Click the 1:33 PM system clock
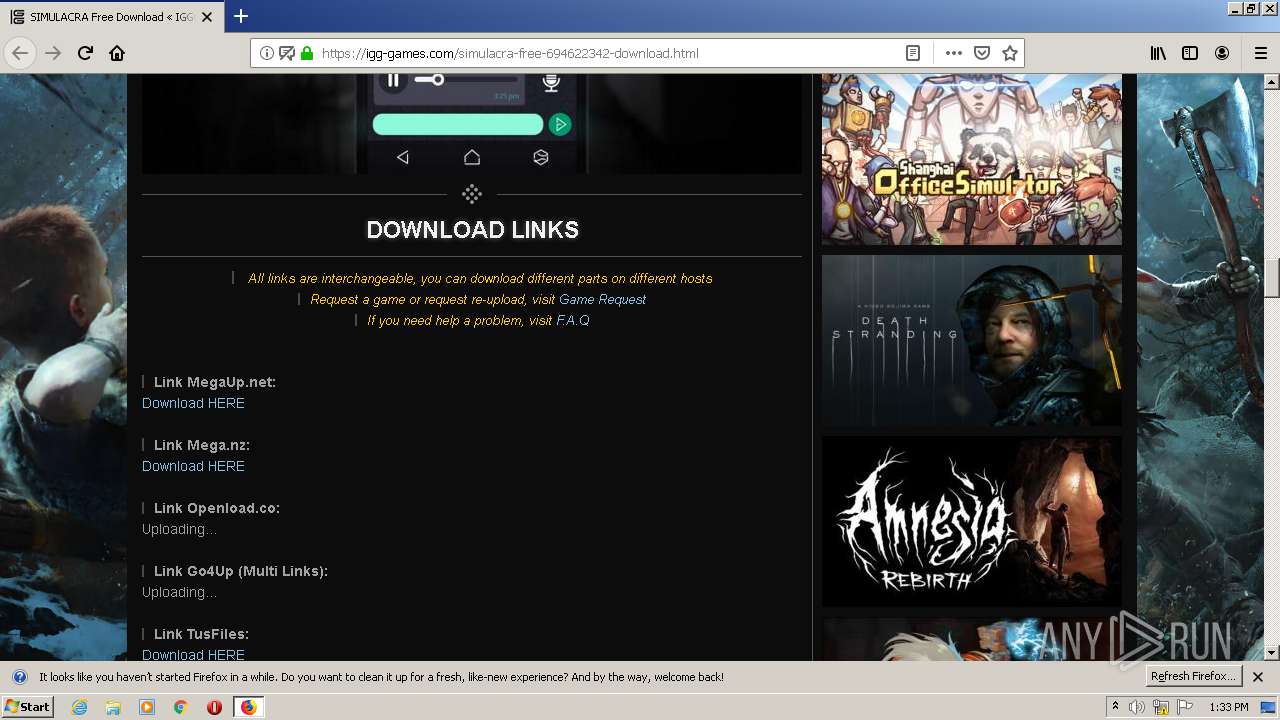The width and height of the screenshot is (1280, 720). pos(1229,707)
